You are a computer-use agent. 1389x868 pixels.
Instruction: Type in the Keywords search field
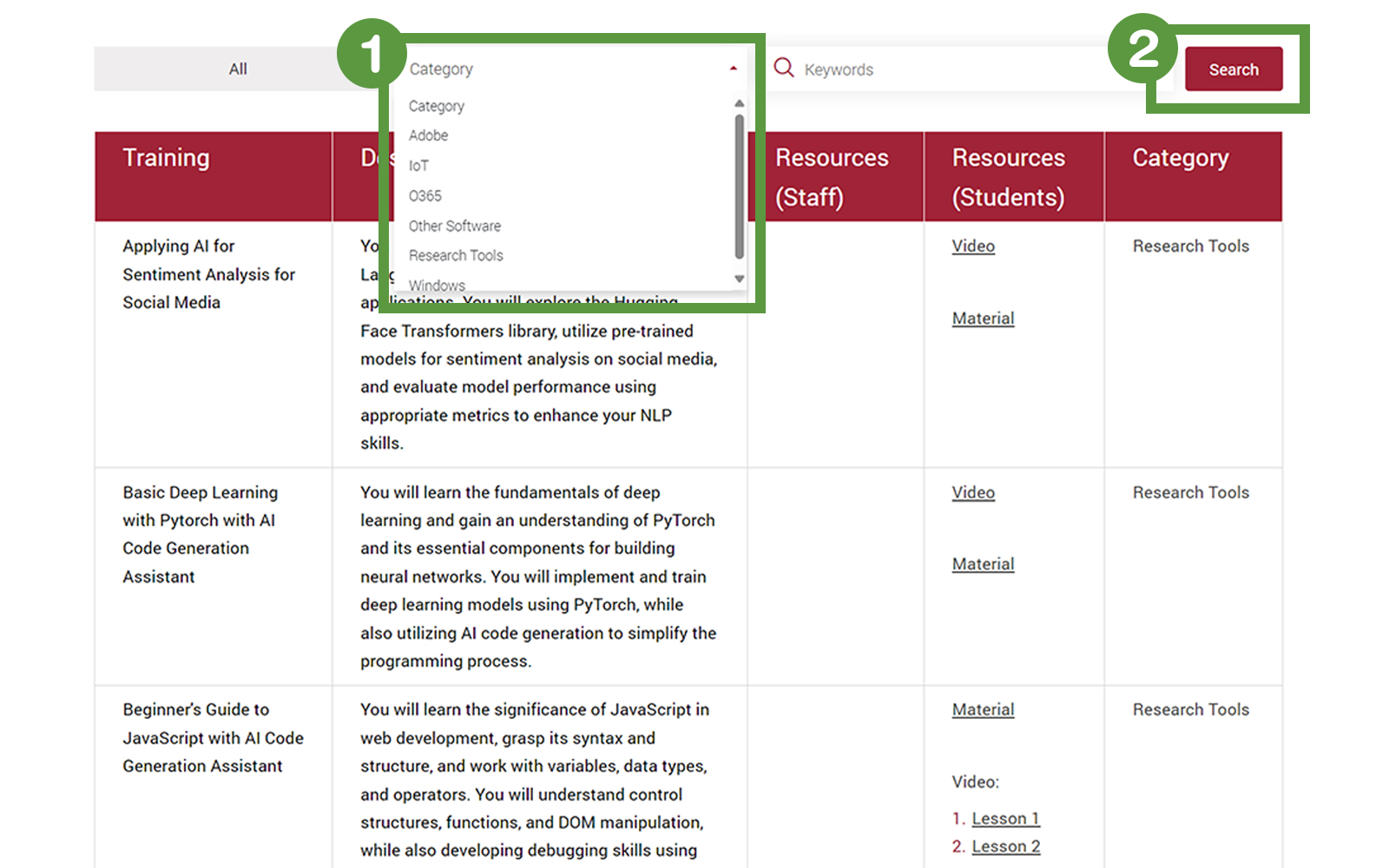click(955, 69)
